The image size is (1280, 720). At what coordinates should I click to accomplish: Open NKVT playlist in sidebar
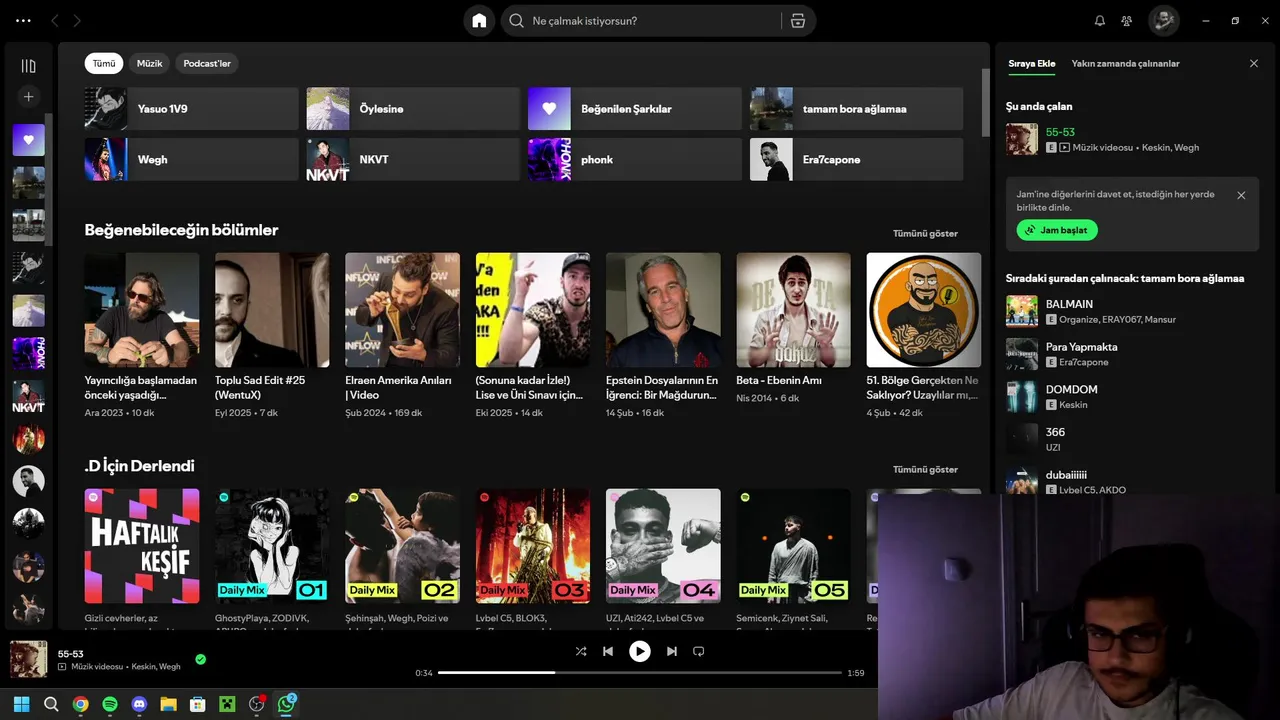coord(28,397)
